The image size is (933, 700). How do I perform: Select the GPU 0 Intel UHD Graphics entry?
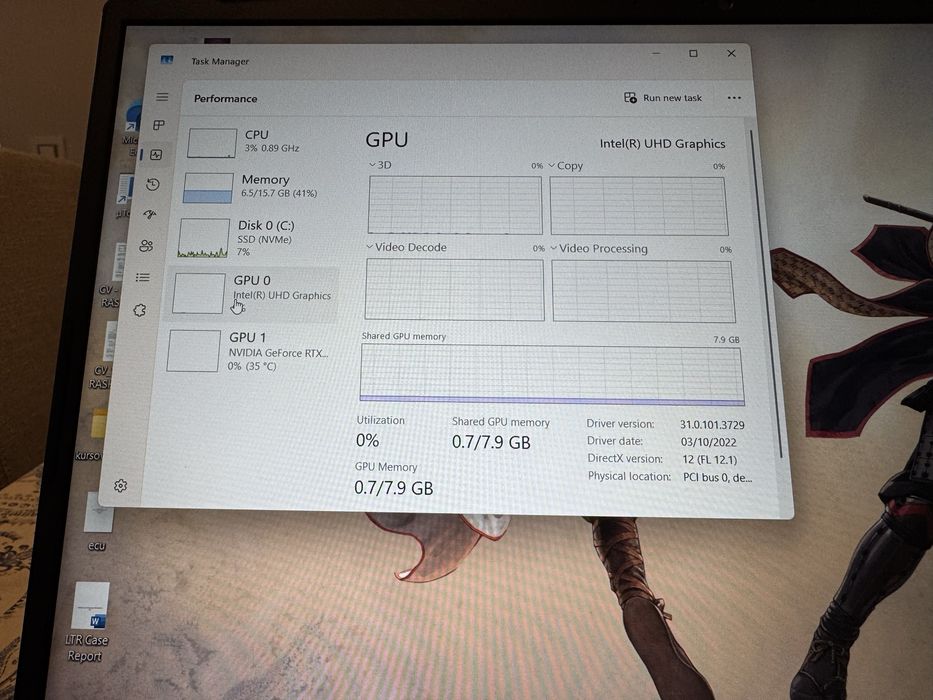click(x=252, y=293)
